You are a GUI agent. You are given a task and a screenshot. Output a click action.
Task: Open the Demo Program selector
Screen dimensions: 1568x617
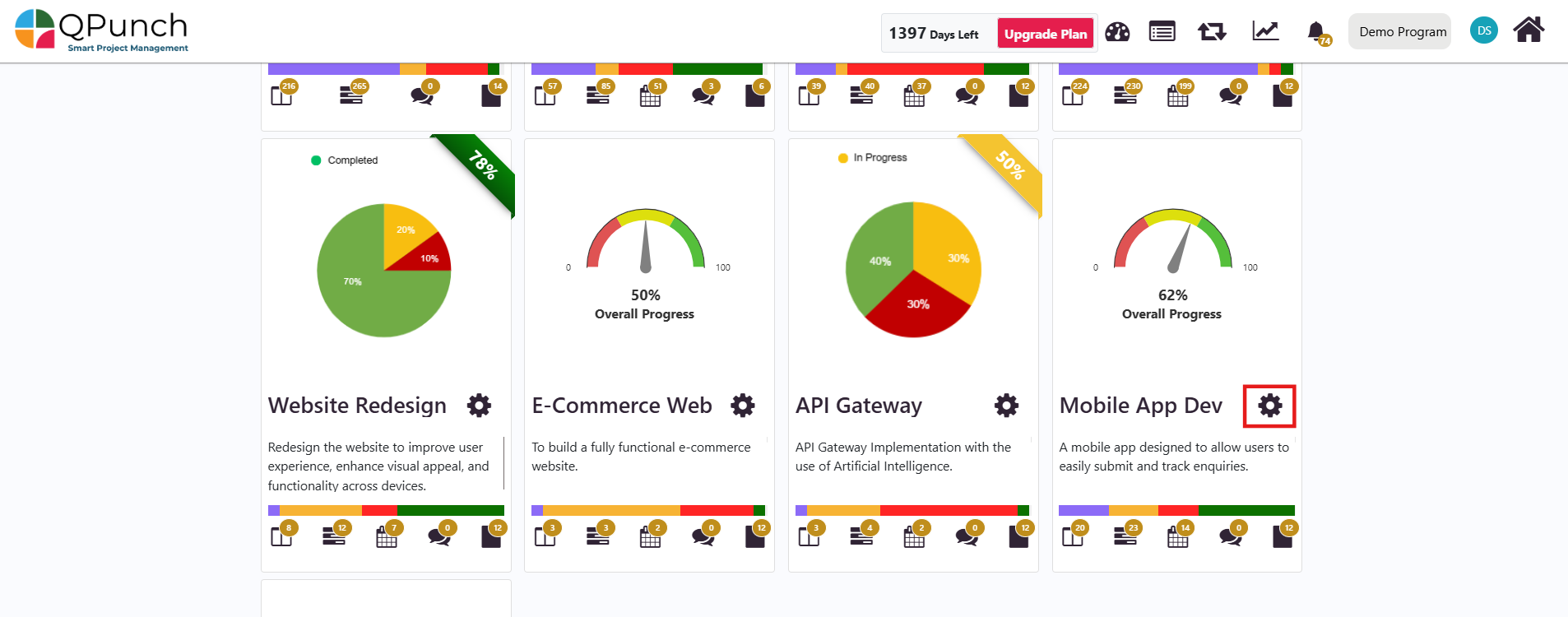(x=1401, y=32)
